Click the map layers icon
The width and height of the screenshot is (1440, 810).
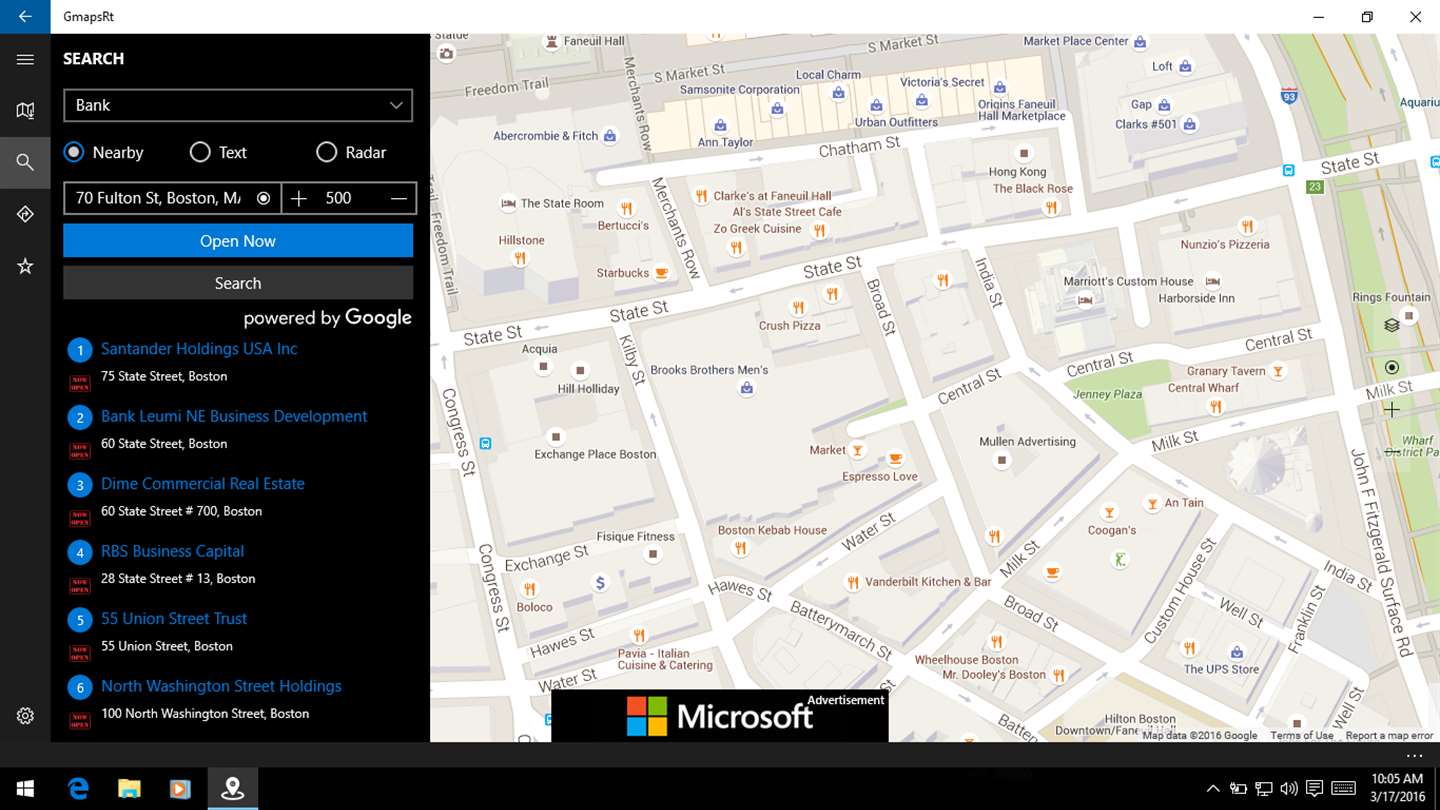(1391, 325)
